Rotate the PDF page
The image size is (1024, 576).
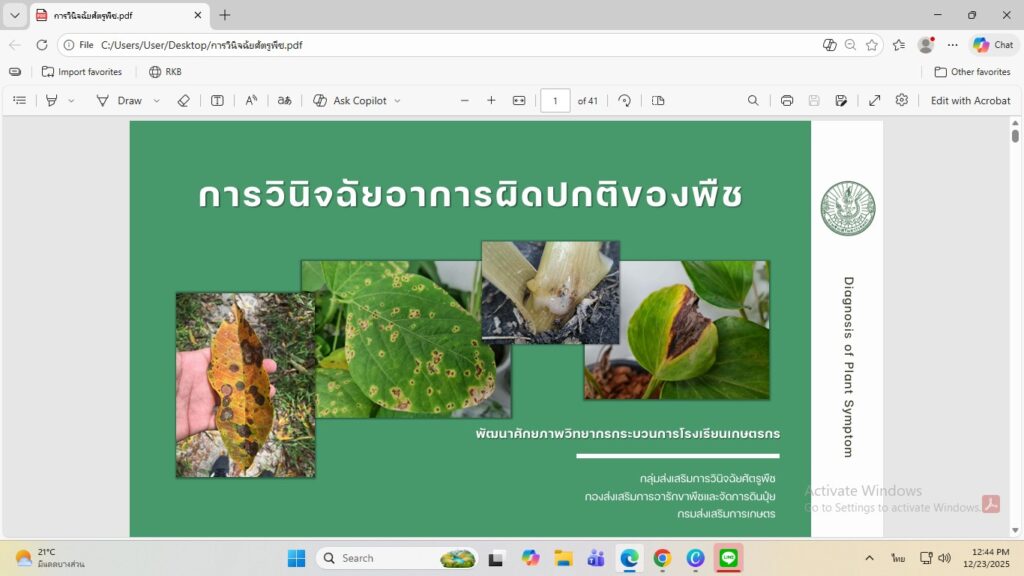[625, 100]
